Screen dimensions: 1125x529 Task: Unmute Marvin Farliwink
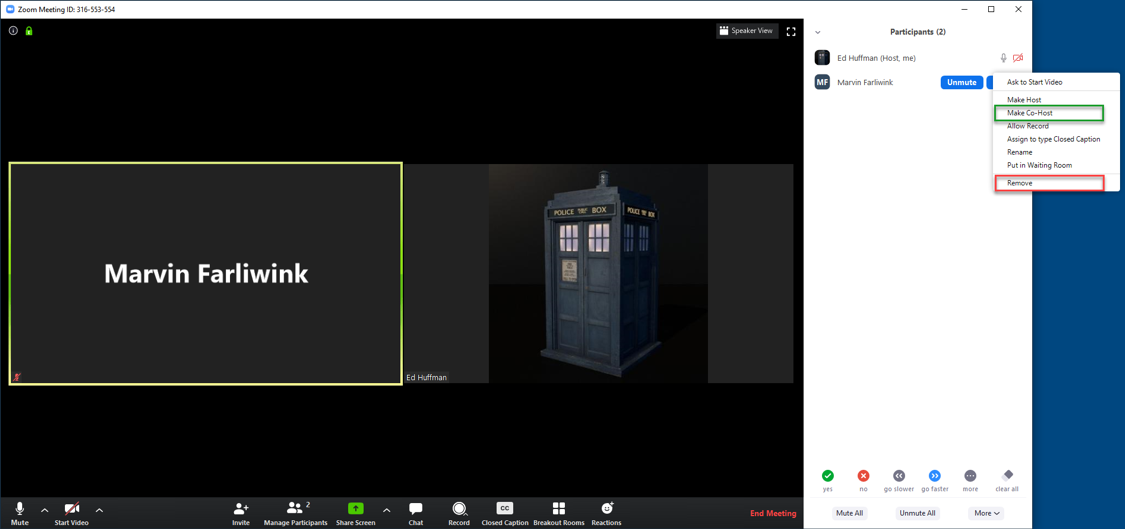[961, 83]
